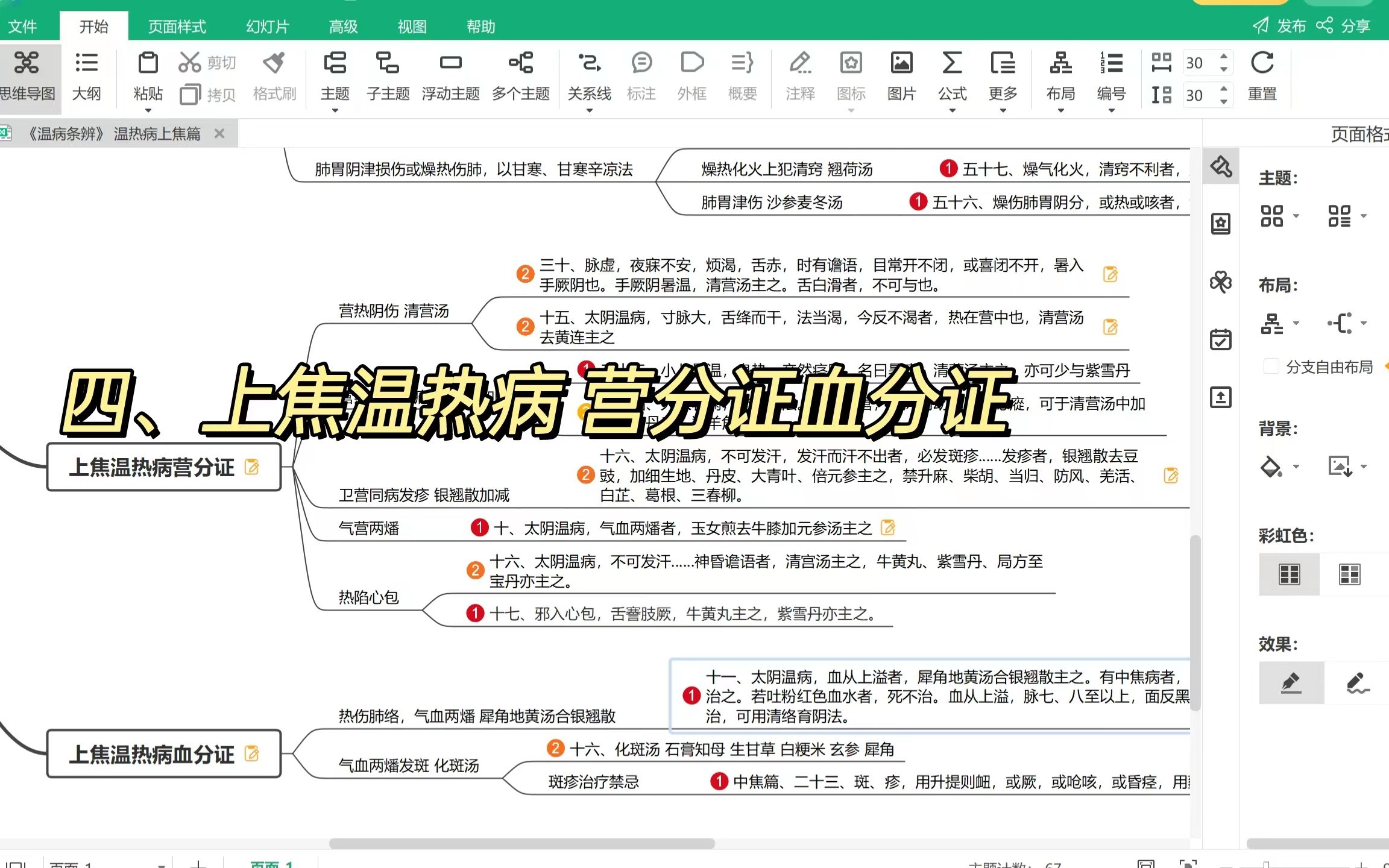
Task: Open the layout (布局) toolbar option
Action: 1060,77
